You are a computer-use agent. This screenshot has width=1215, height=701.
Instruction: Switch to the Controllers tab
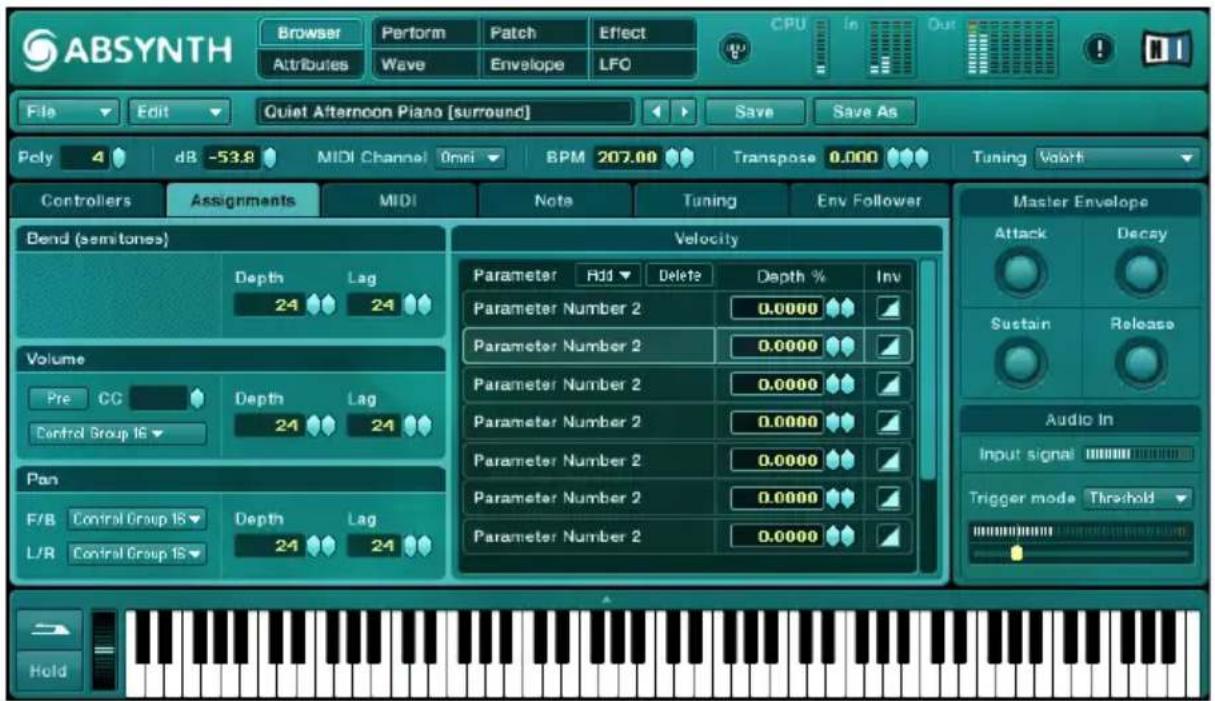pos(86,201)
